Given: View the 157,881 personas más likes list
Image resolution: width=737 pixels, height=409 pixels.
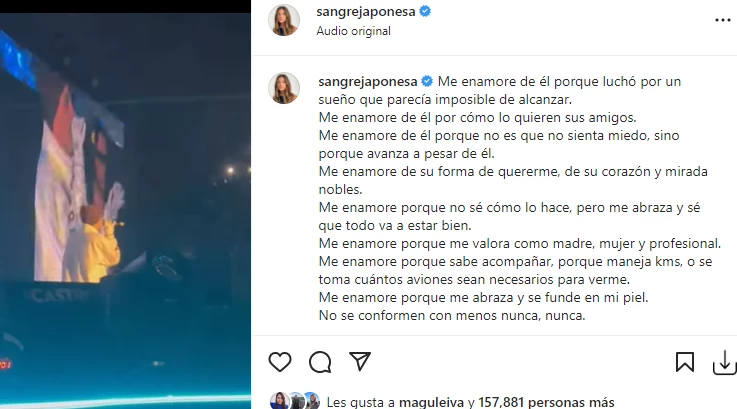Looking at the screenshot, I should tap(546, 402).
